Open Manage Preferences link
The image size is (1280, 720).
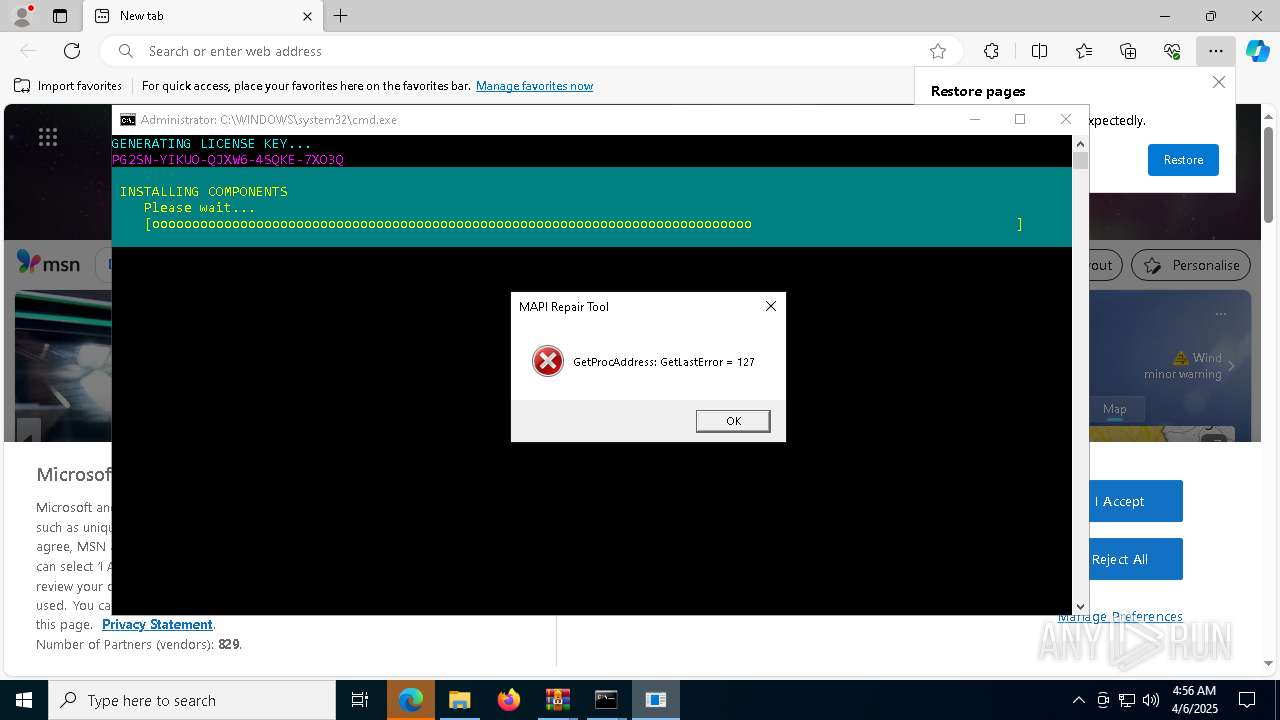pyautogui.click(x=1120, y=616)
